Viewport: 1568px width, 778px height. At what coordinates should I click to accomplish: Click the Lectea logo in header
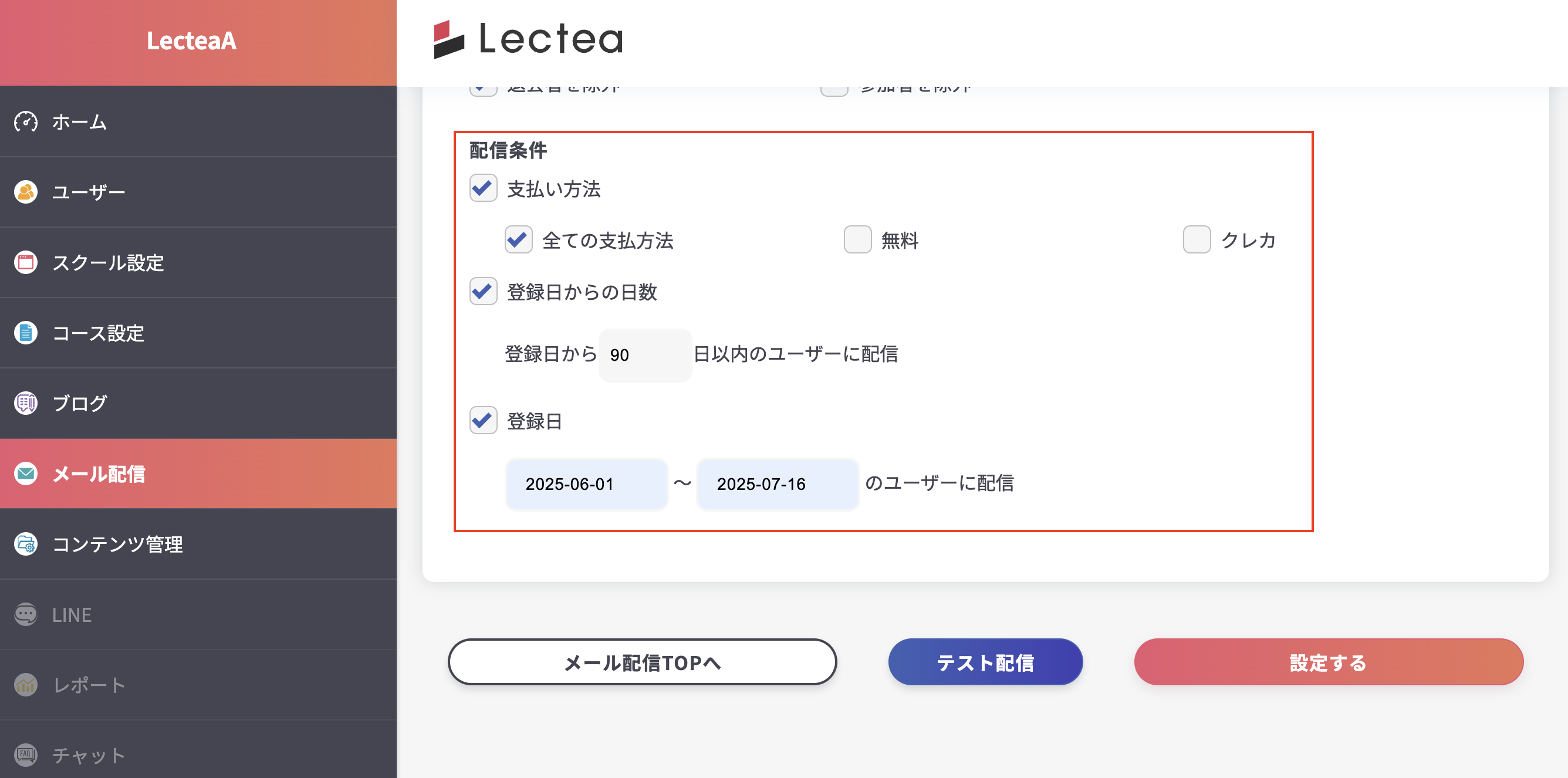pos(528,39)
